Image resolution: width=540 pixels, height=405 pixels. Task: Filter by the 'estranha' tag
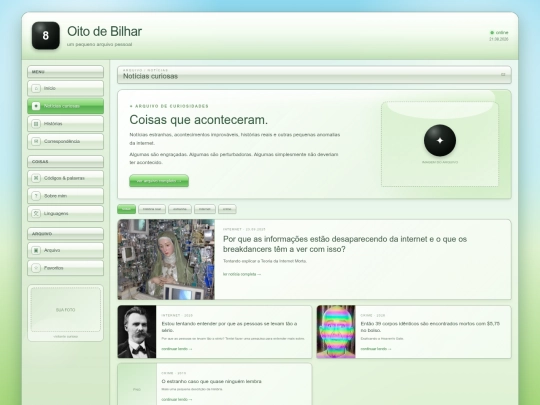click(180, 209)
